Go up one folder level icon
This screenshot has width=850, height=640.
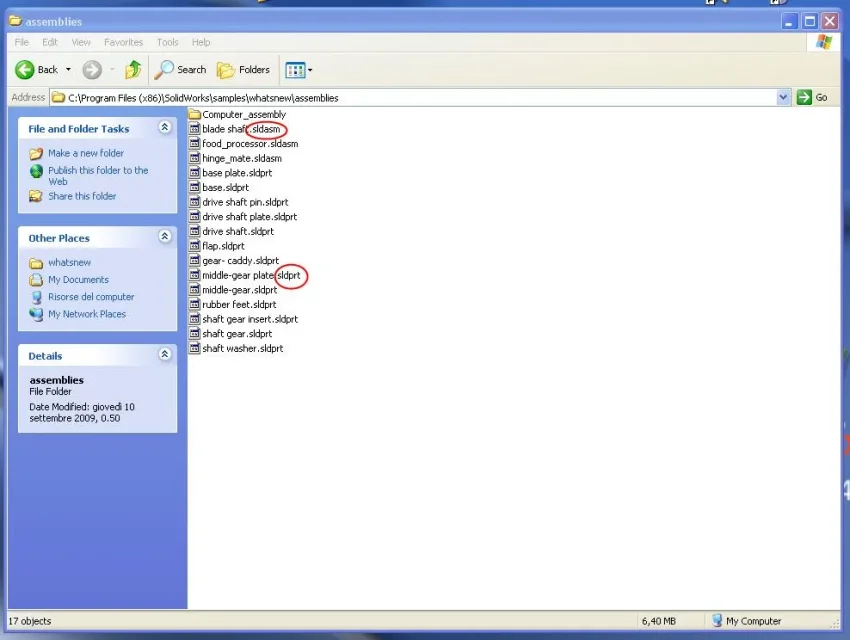point(133,70)
